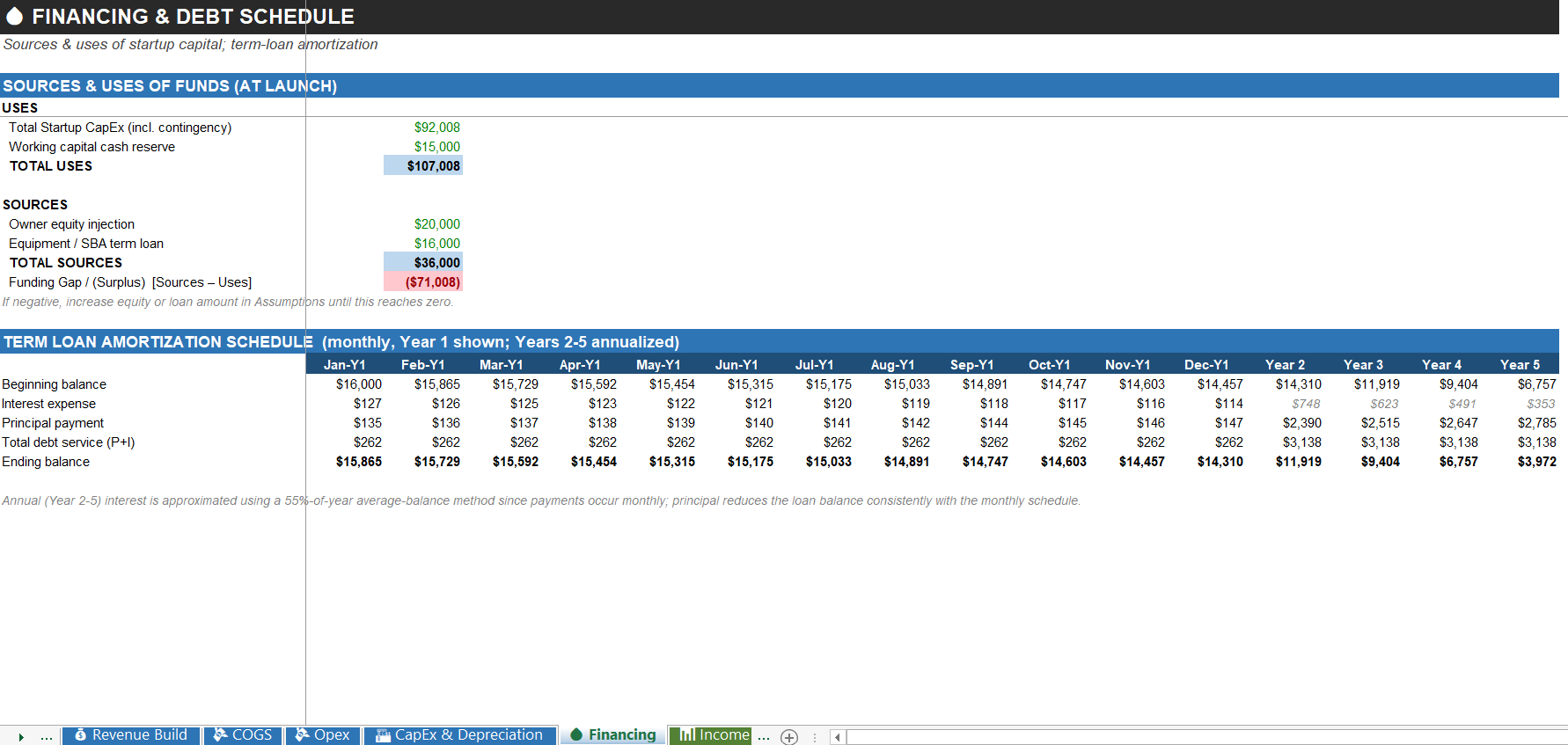The height and width of the screenshot is (745, 1568).
Task: Click the annual interest approximation footnote
Action: pos(541,500)
